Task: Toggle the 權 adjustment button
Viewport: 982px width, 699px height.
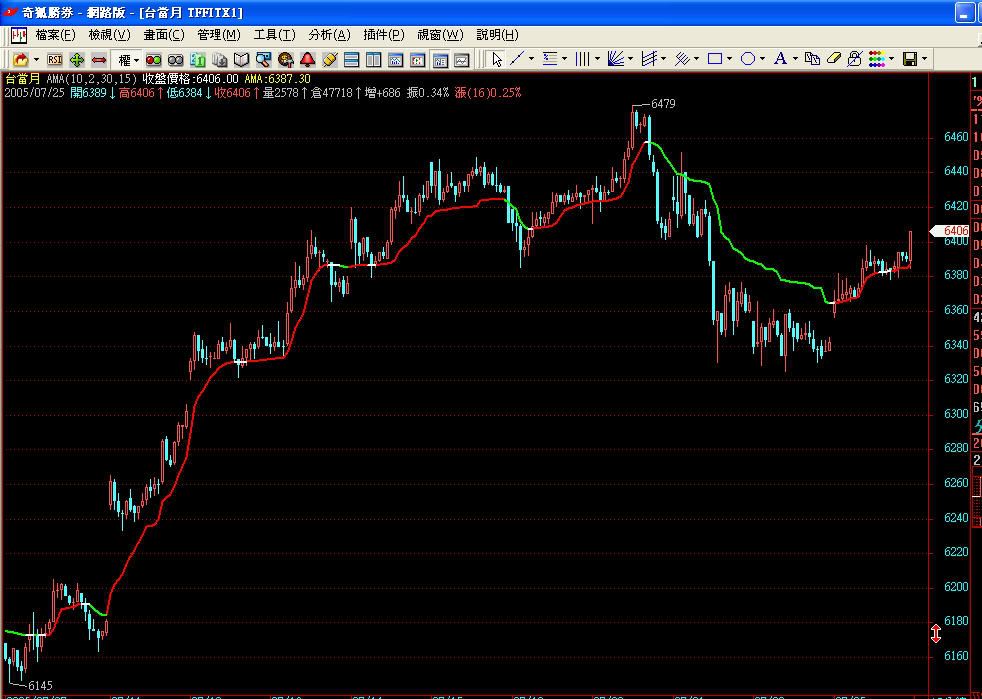Action: click(124, 60)
